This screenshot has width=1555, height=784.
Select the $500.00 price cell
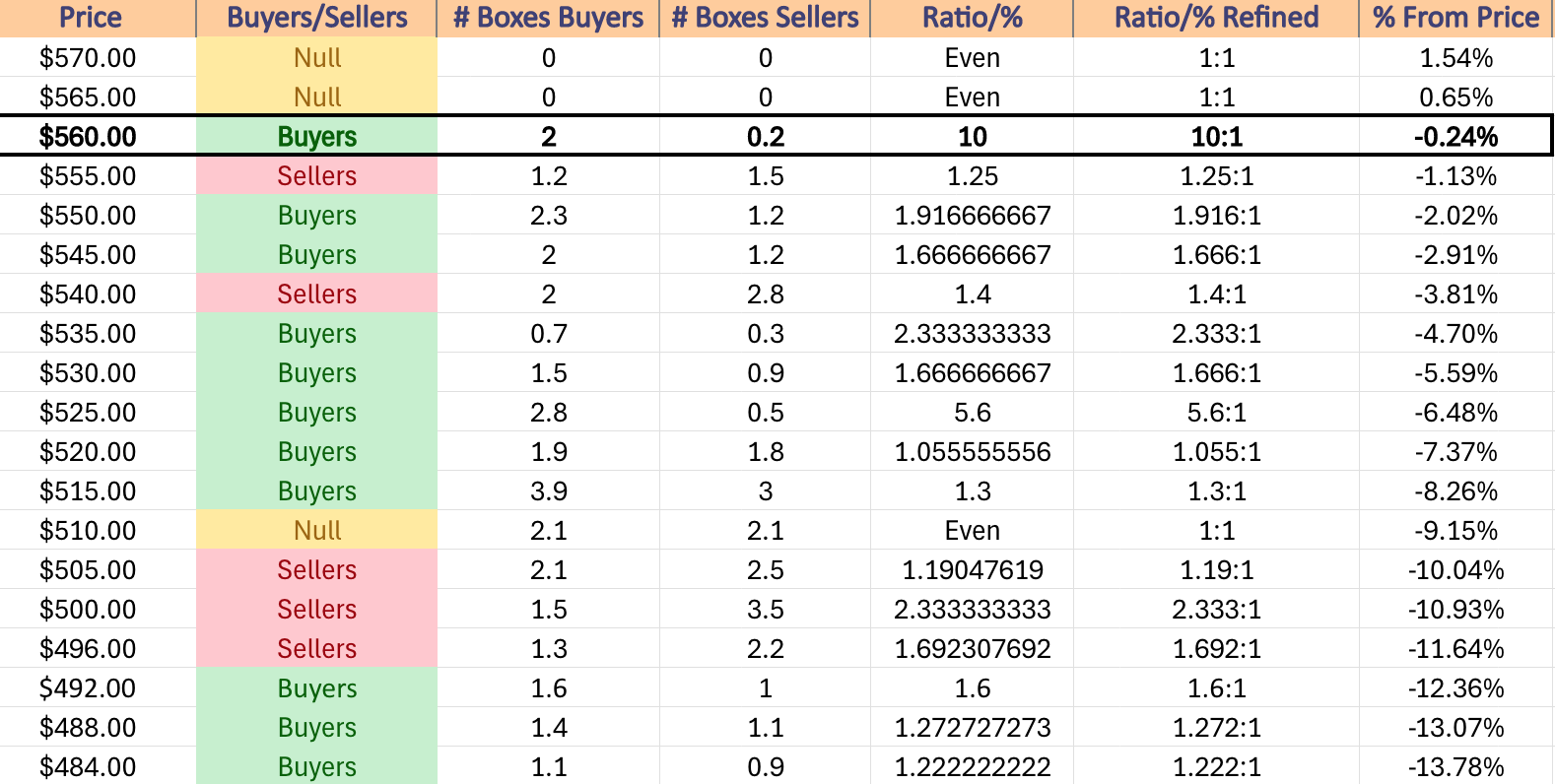tap(98, 609)
